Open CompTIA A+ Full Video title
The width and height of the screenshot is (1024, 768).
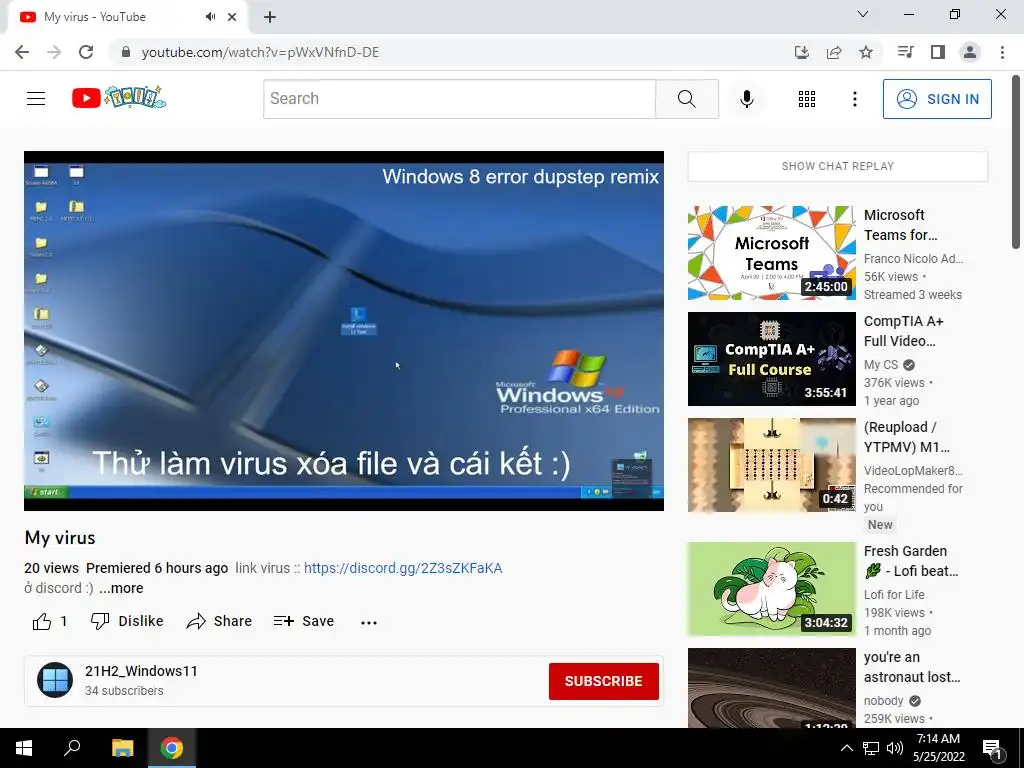pyautogui.click(x=904, y=331)
